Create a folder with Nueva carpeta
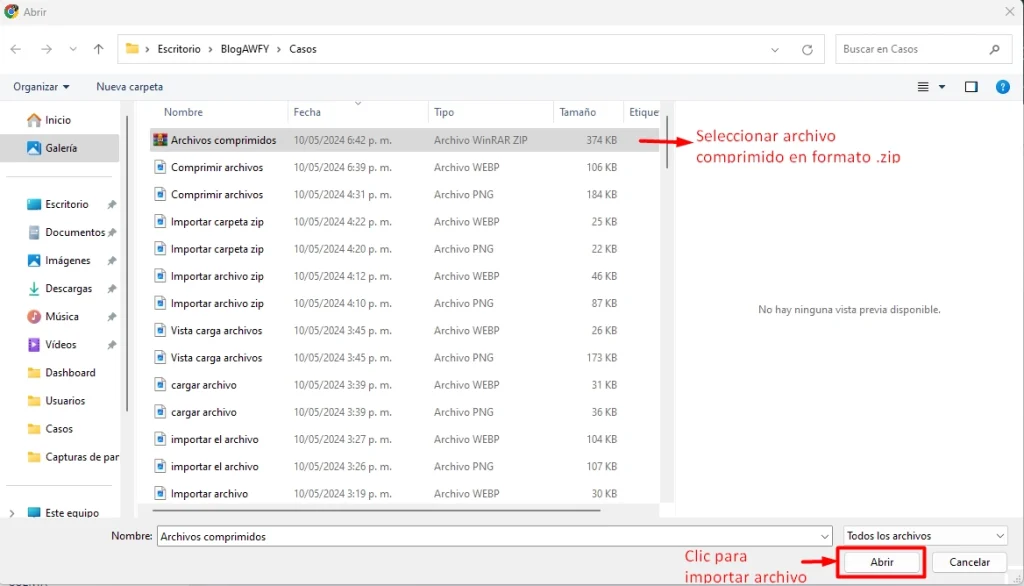1024x586 pixels. tap(129, 87)
